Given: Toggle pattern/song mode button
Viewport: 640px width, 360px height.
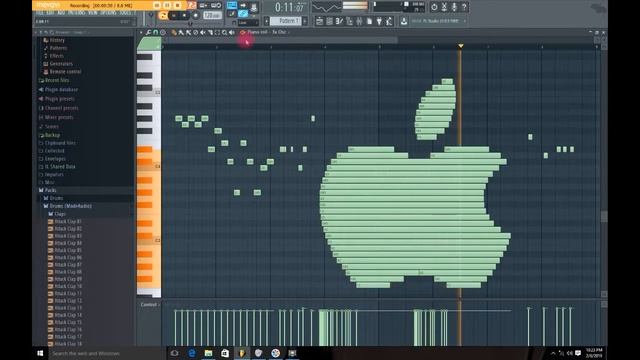Looking at the screenshot, I should (x=162, y=15).
